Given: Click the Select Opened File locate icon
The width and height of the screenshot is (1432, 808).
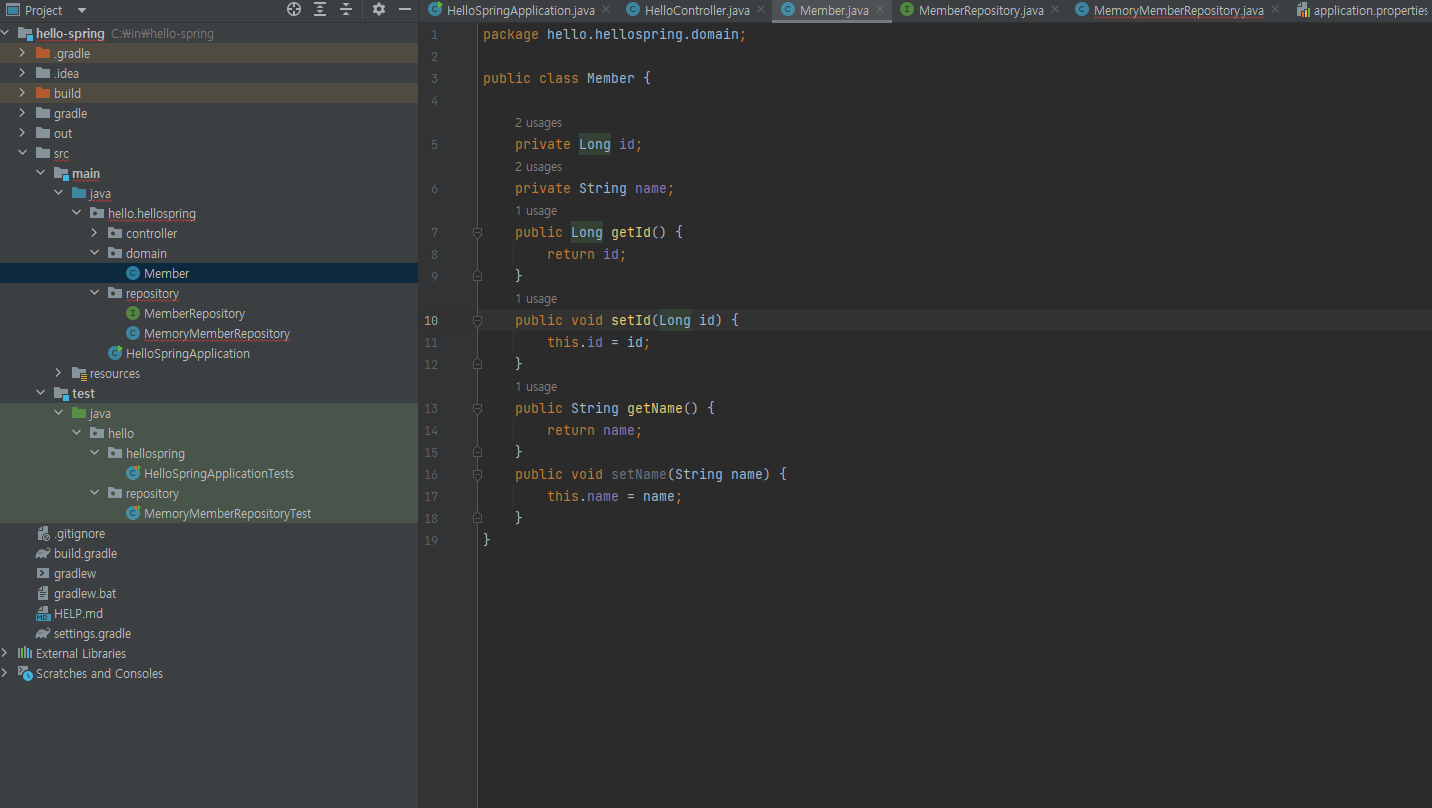Looking at the screenshot, I should pyautogui.click(x=294, y=10).
